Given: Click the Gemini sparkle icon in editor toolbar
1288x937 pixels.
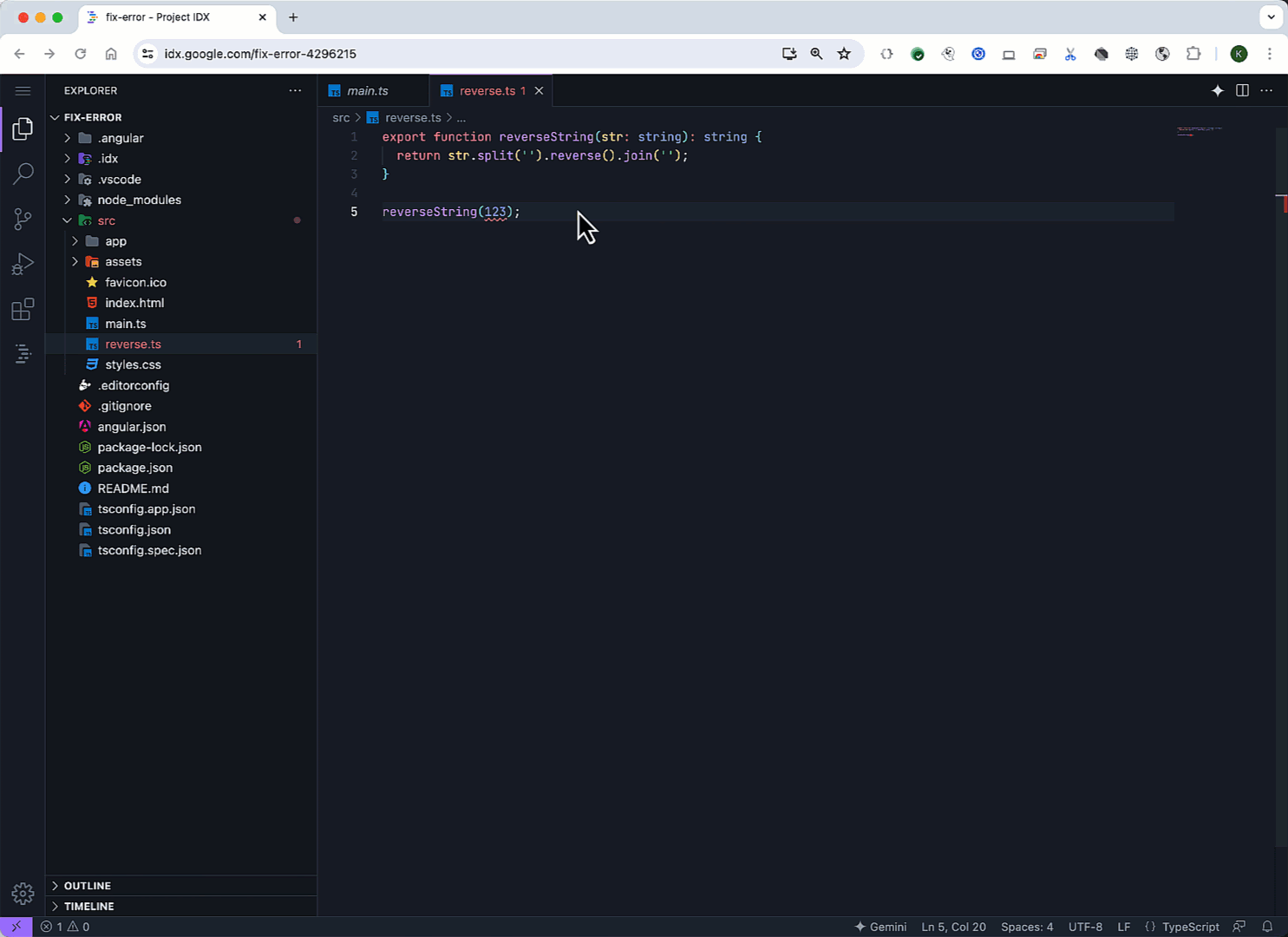Looking at the screenshot, I should click(1218, 90).
